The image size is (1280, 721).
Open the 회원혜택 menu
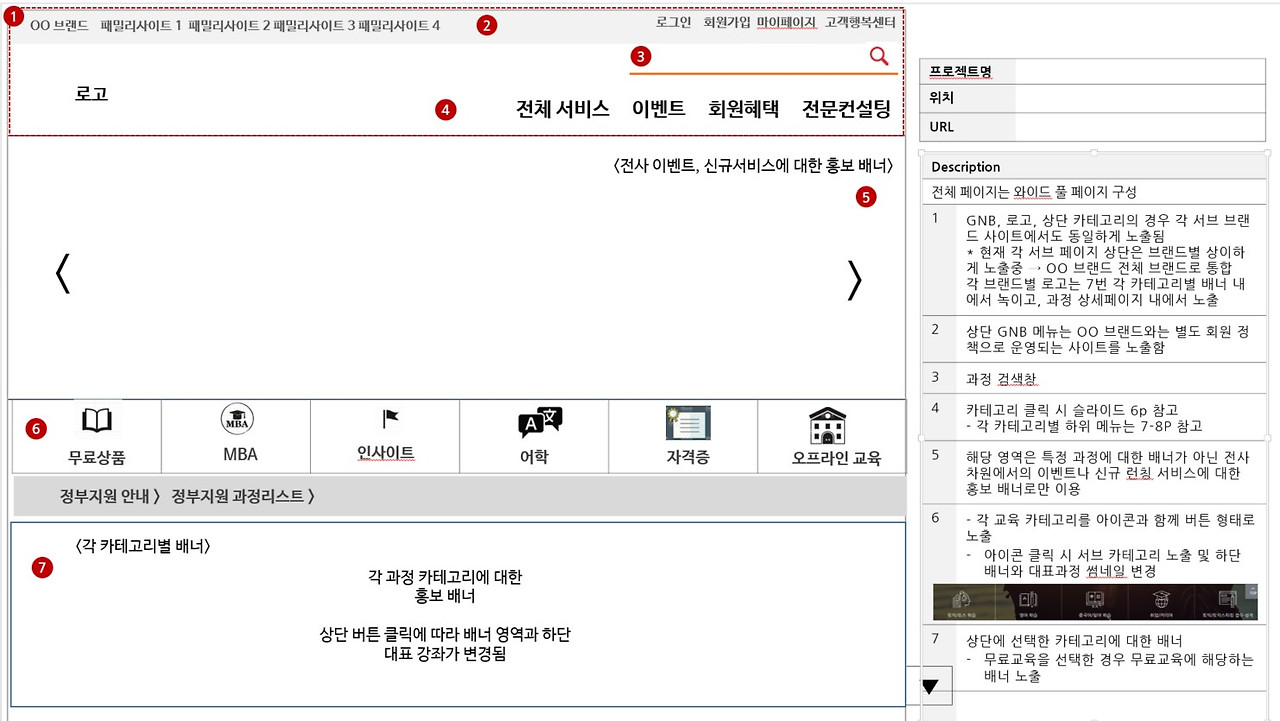click(x=743, y=109)
